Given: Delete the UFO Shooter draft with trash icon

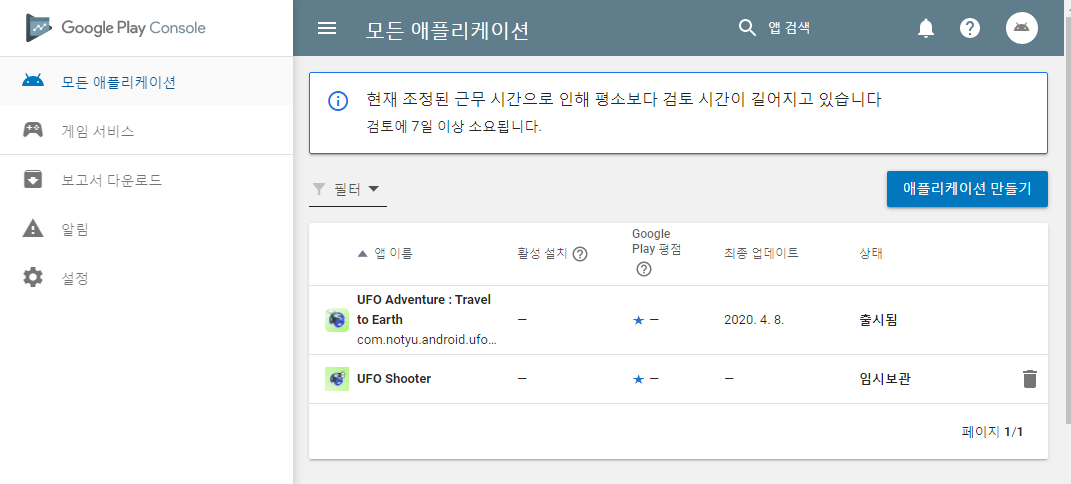Looking at the screenshot, I should [x=1029, y=379].
